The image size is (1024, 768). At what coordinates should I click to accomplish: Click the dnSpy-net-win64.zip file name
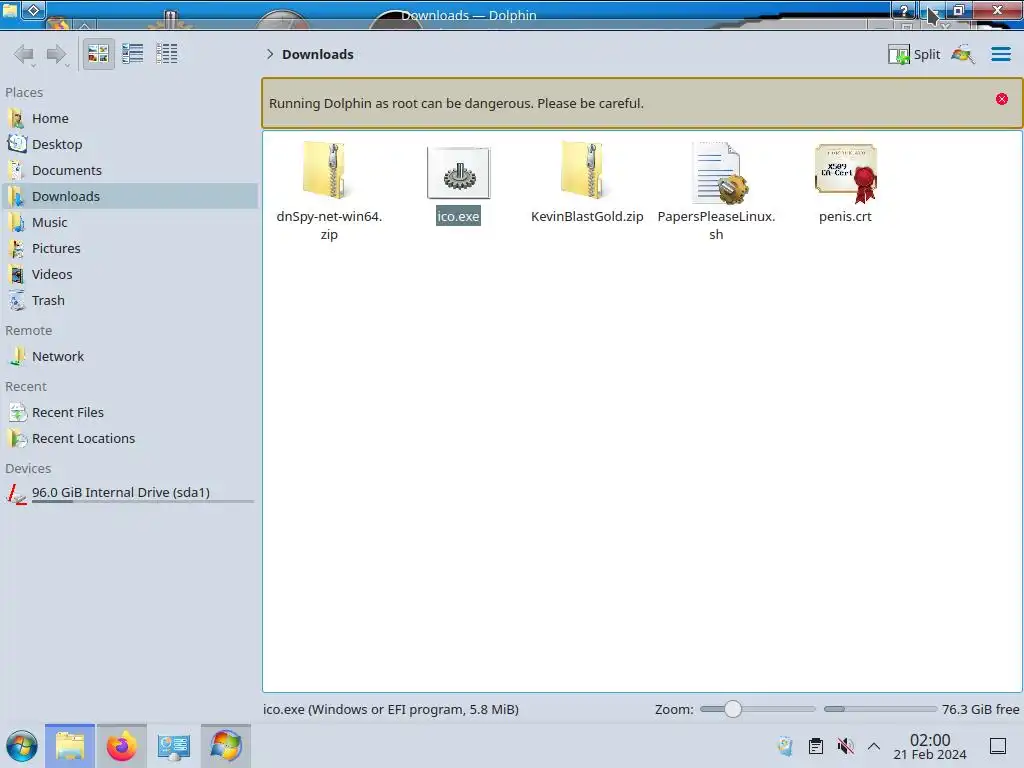point(329,225)
